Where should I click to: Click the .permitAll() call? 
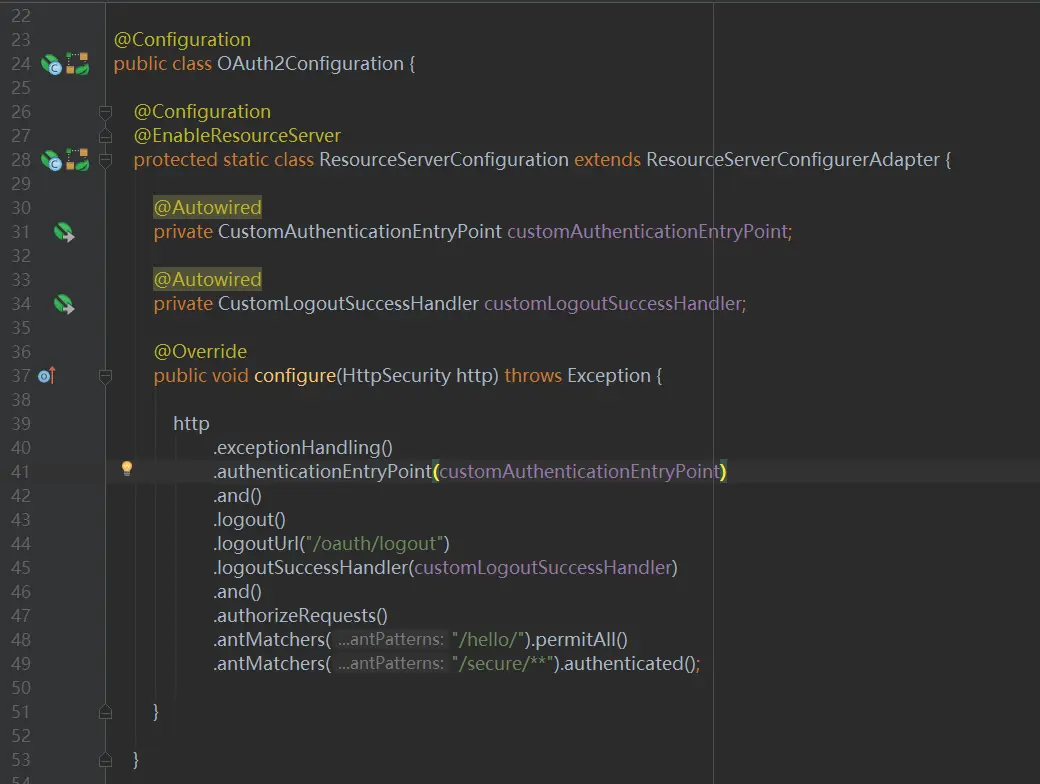point(579,640)
